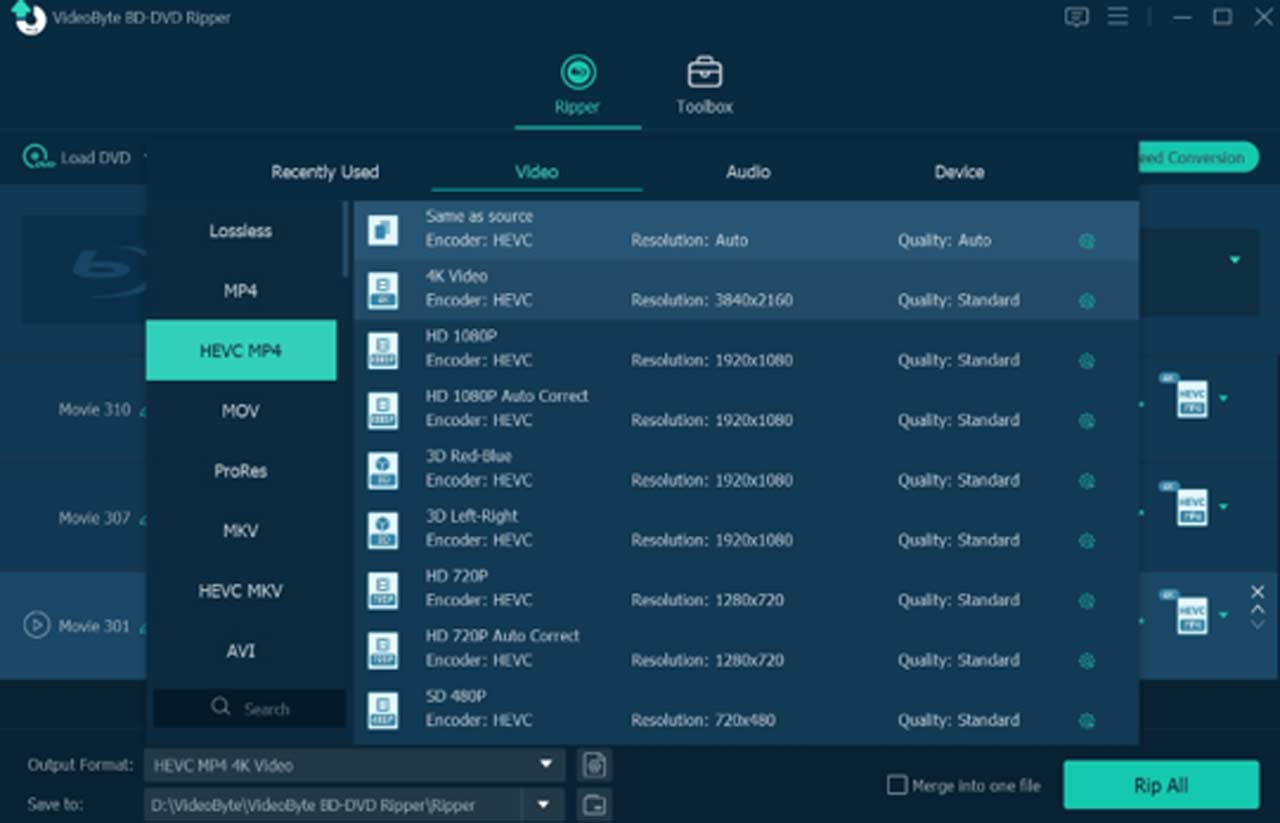Open the hamburger menu in title bar

[1118, 17]
